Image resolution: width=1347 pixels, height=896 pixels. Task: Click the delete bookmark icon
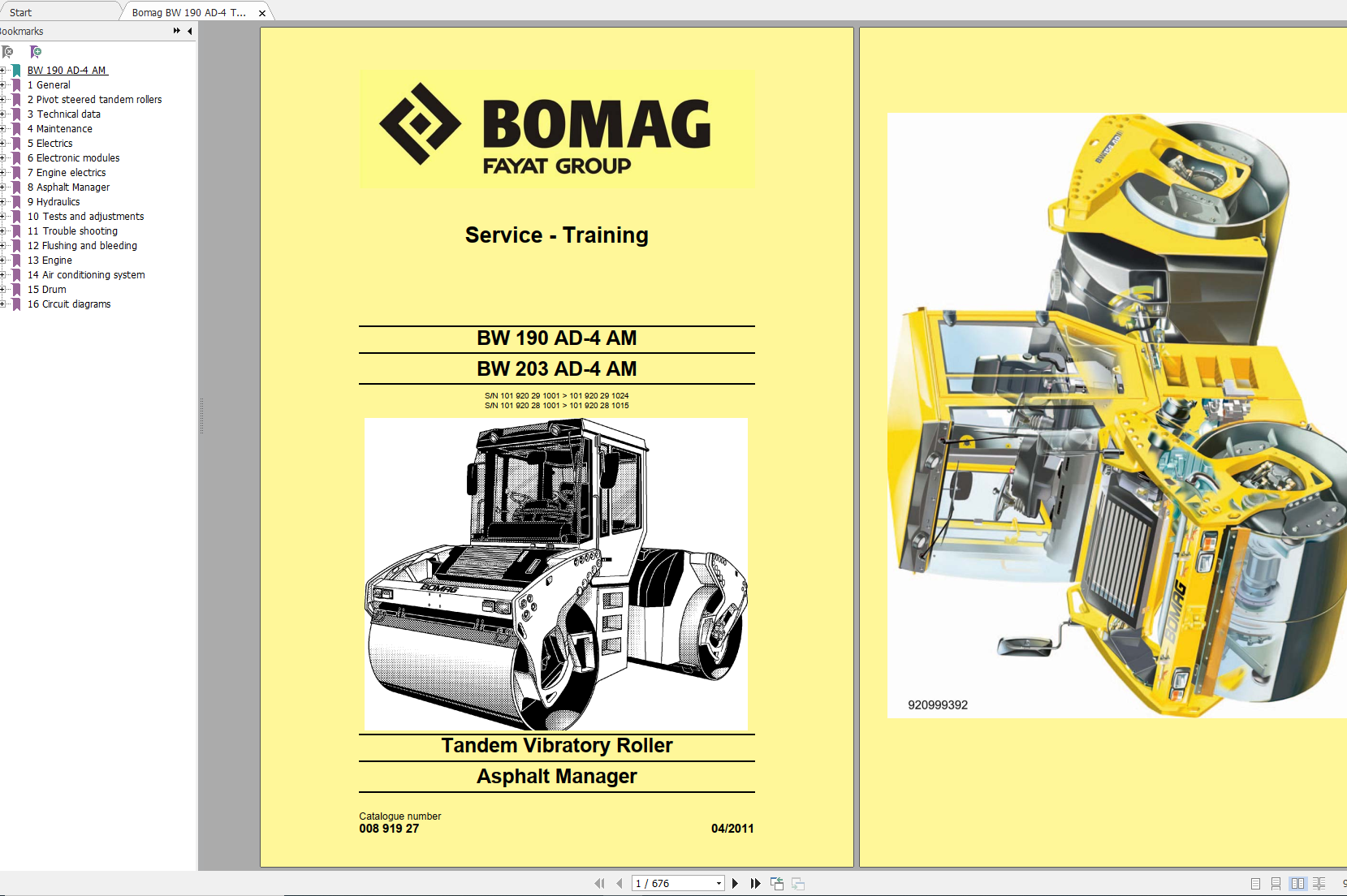pyautogui.click(x=7, y=52)
